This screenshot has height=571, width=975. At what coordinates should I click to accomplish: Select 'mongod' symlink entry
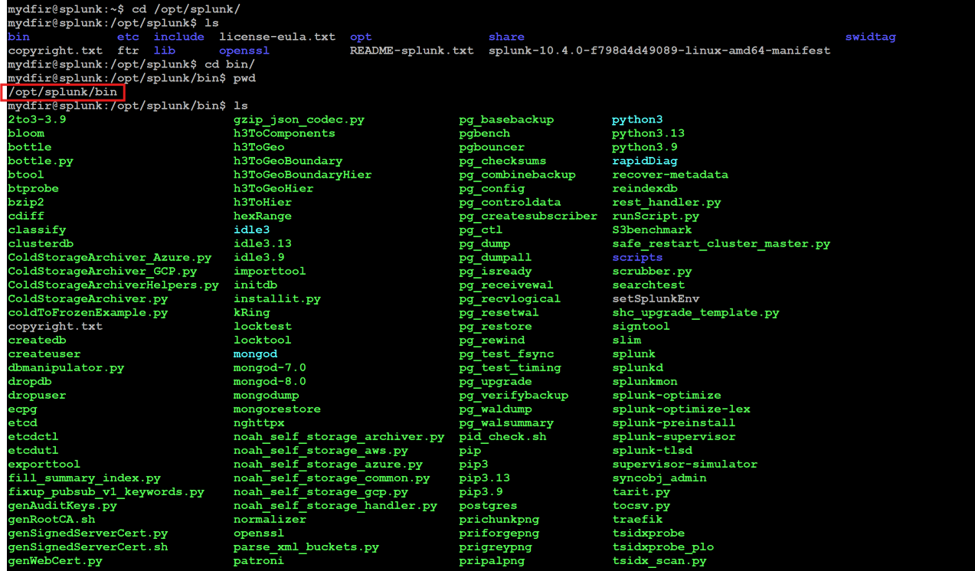point(256,354)
